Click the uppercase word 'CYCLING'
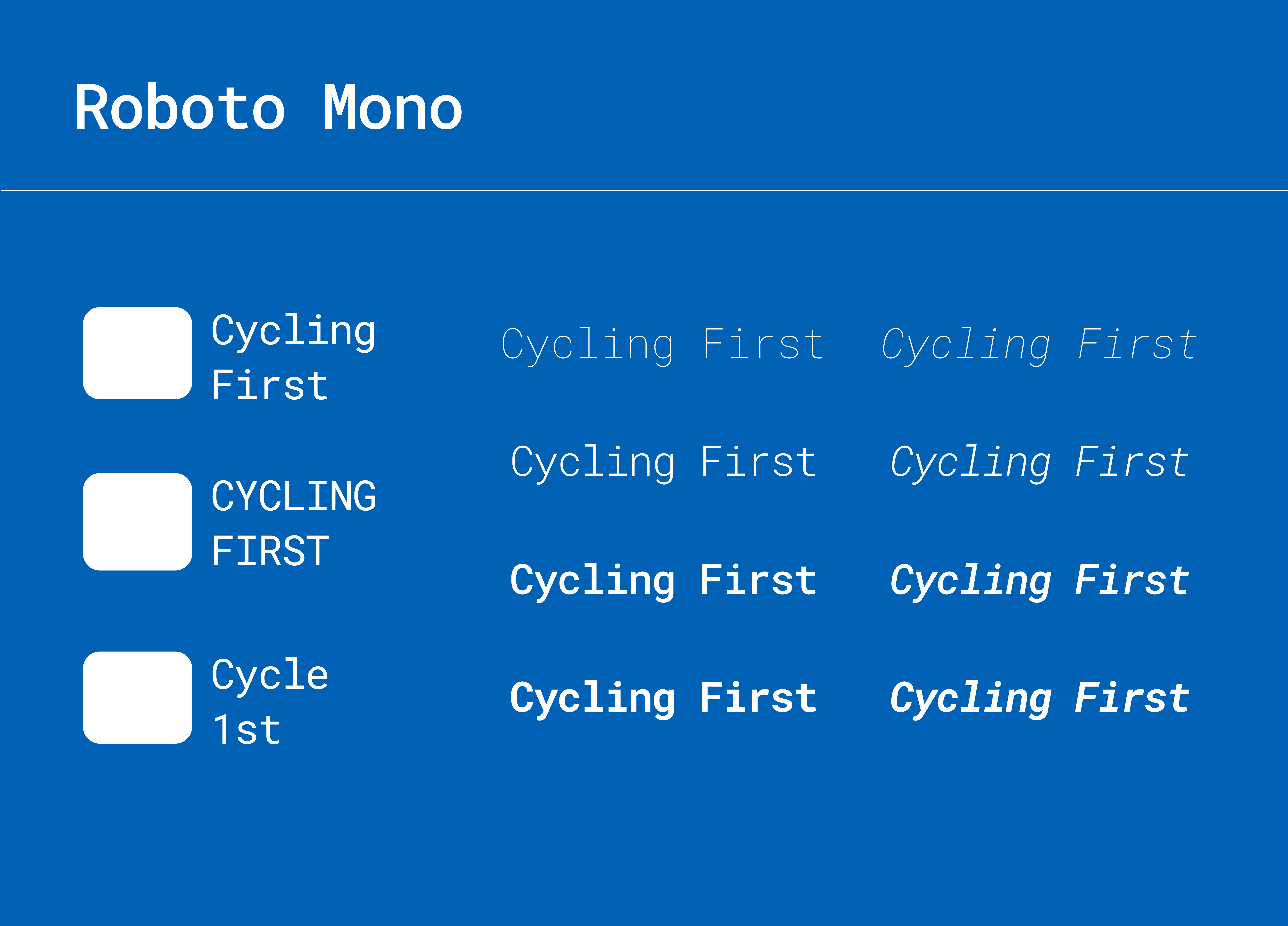Screen dimensions: 1288x926 (x=294, y=496)
